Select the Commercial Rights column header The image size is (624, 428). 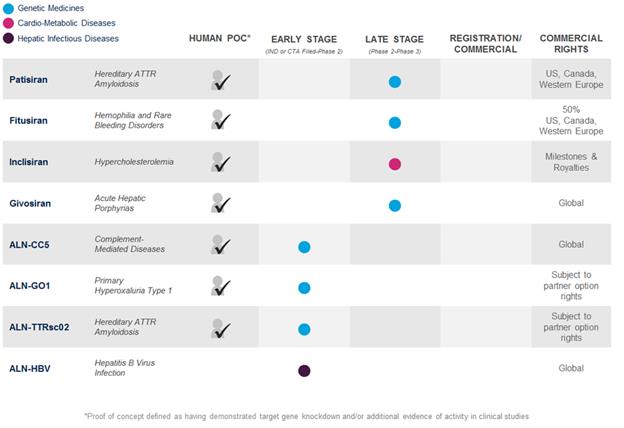[571, 43]
